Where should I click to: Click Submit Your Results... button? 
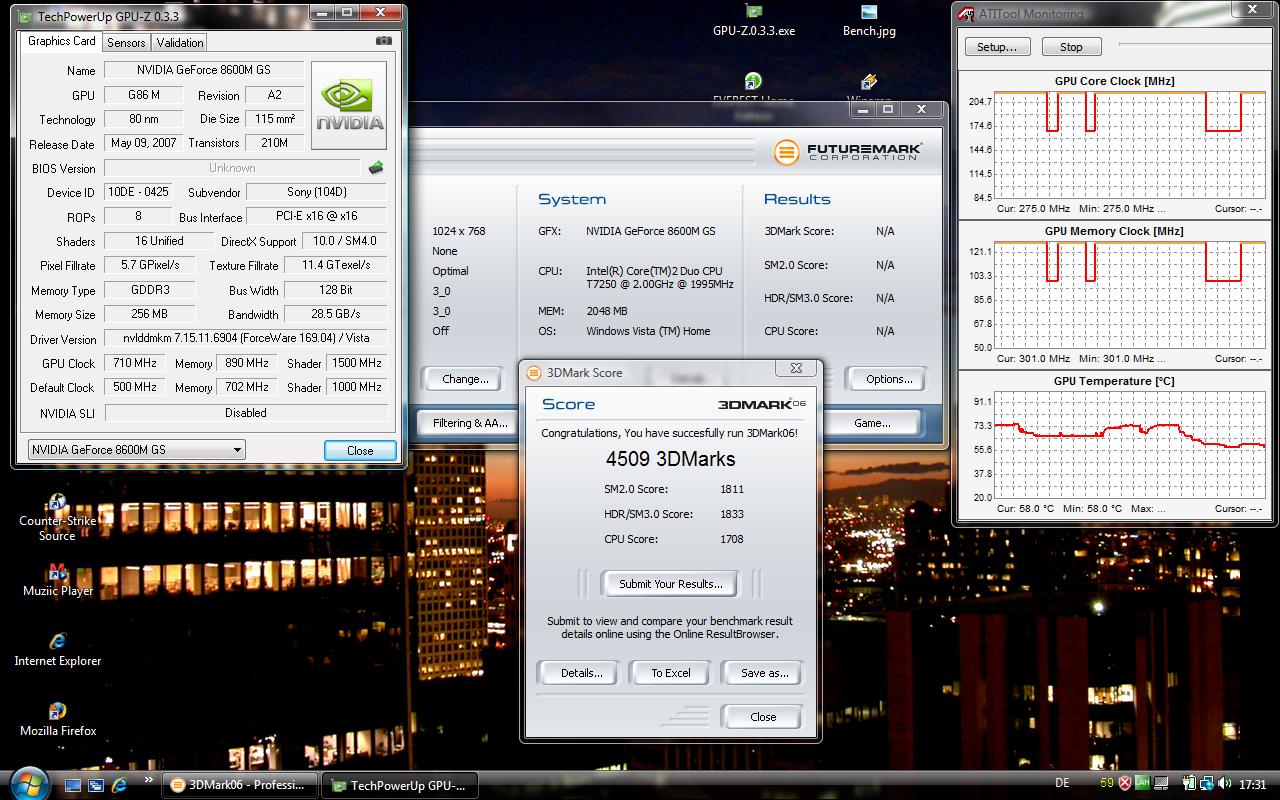click(x=670, y=584)
